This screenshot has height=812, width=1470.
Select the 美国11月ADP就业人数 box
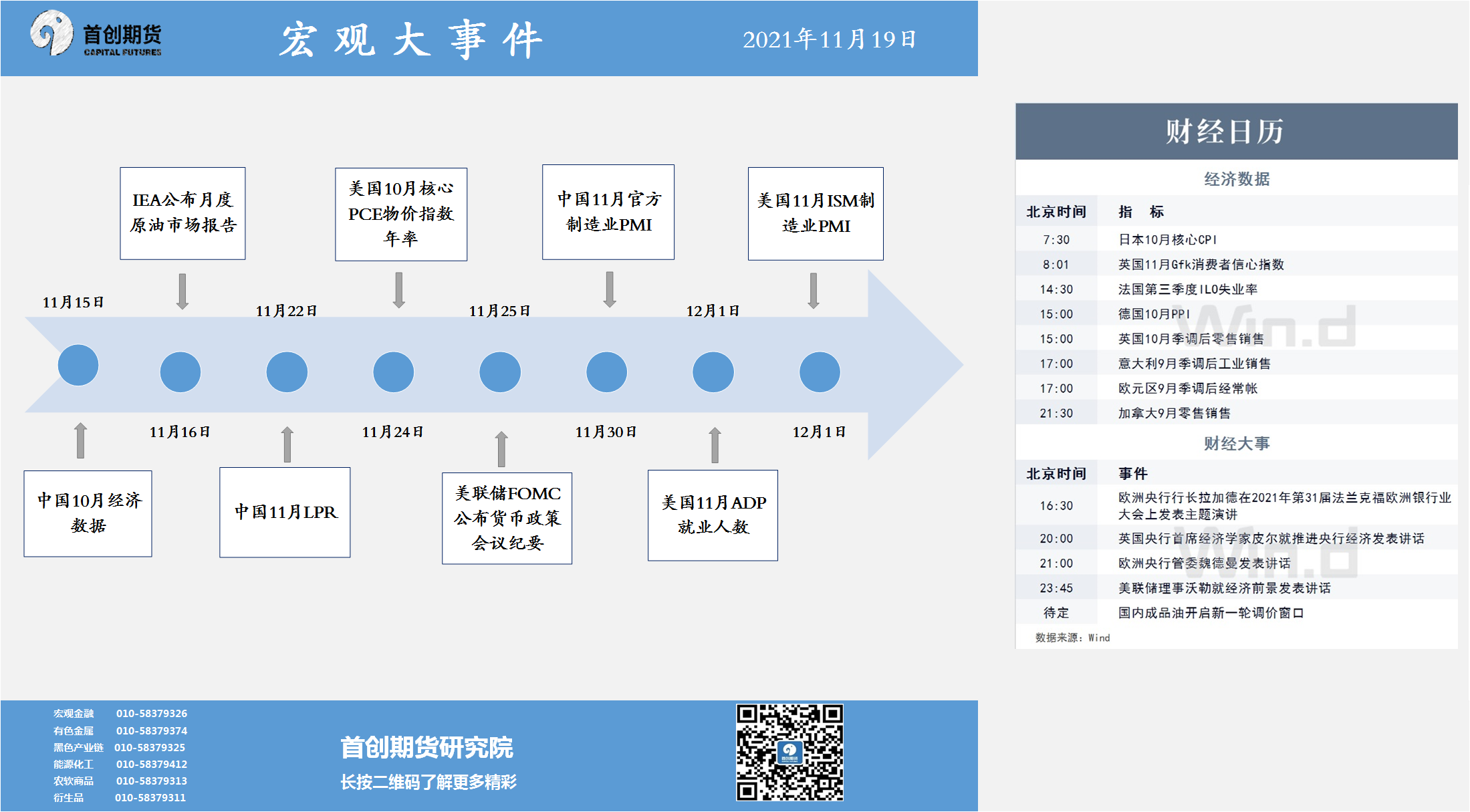713,515
